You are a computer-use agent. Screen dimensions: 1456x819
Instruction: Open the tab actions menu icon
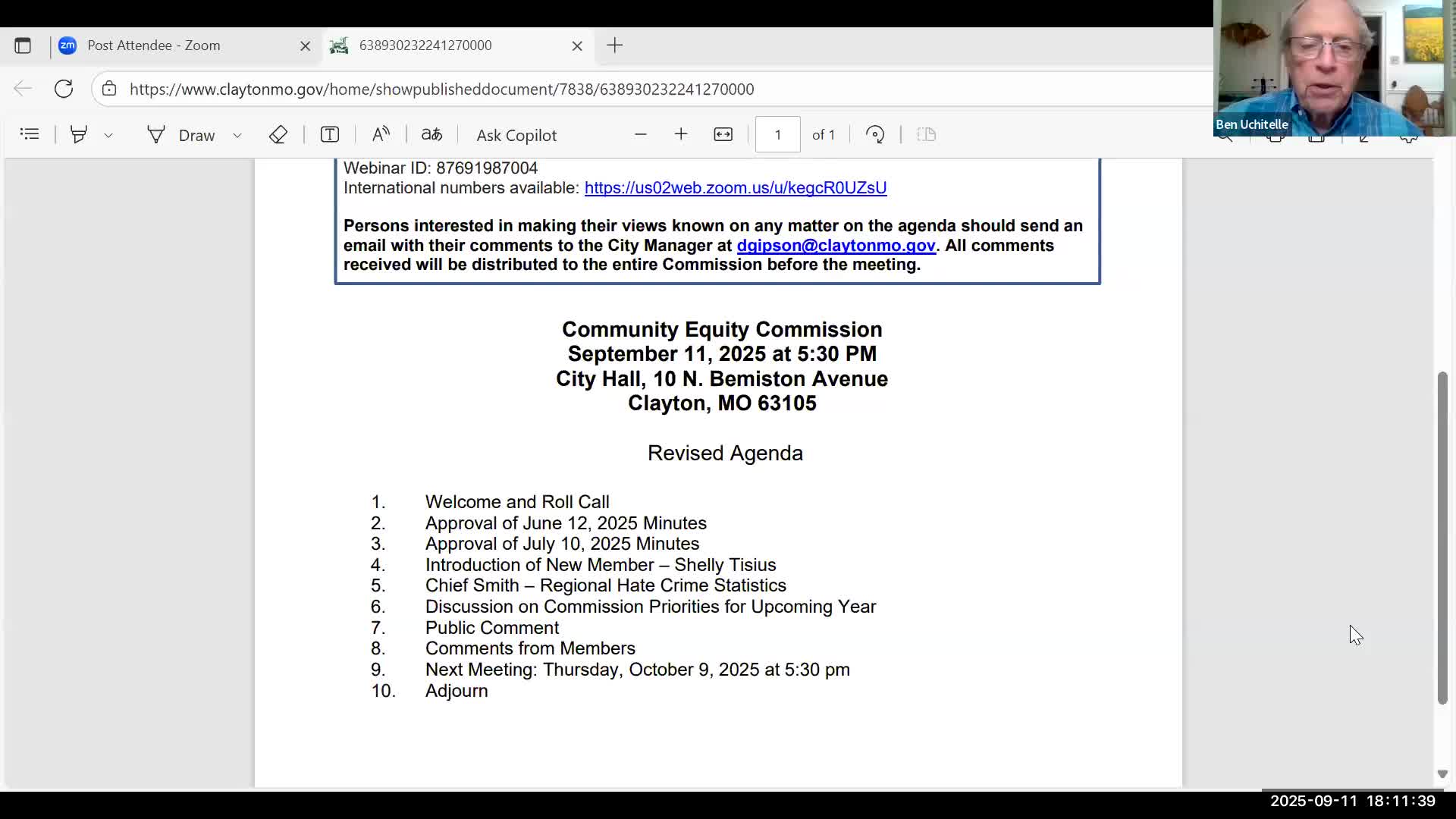click(23, 45)
